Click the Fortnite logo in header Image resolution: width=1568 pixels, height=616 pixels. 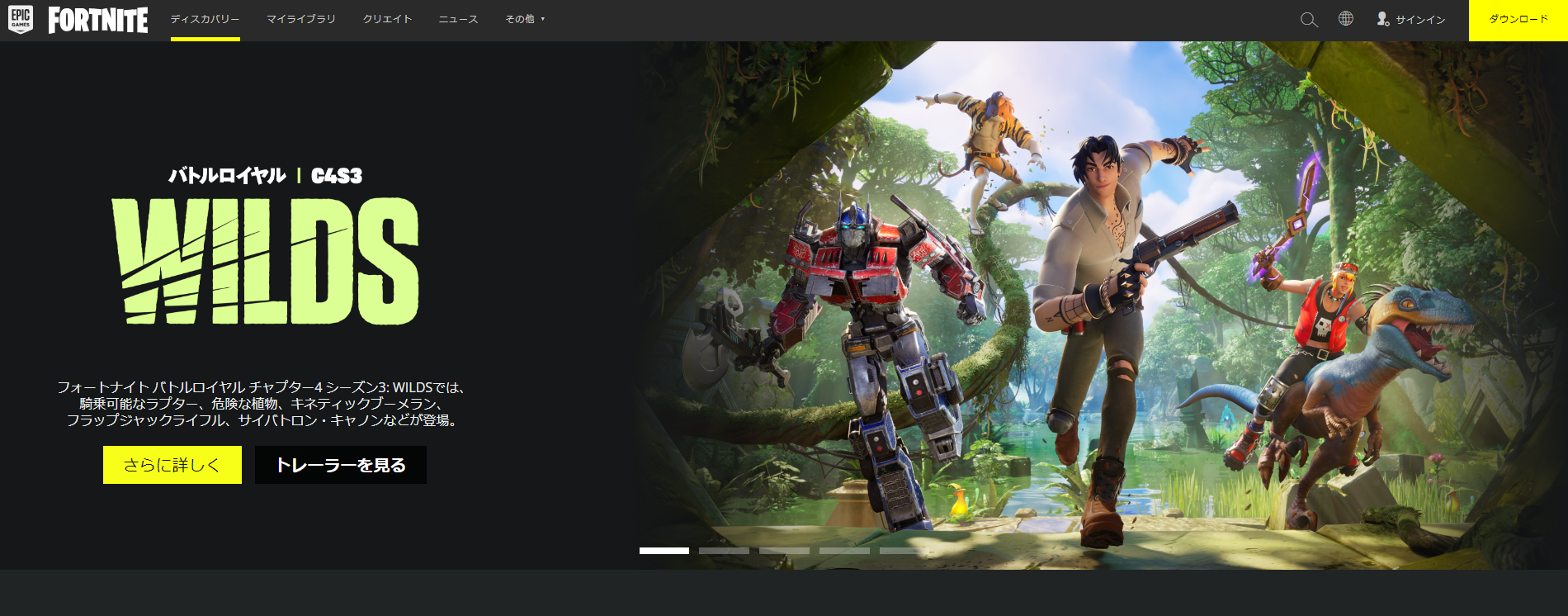98,20
